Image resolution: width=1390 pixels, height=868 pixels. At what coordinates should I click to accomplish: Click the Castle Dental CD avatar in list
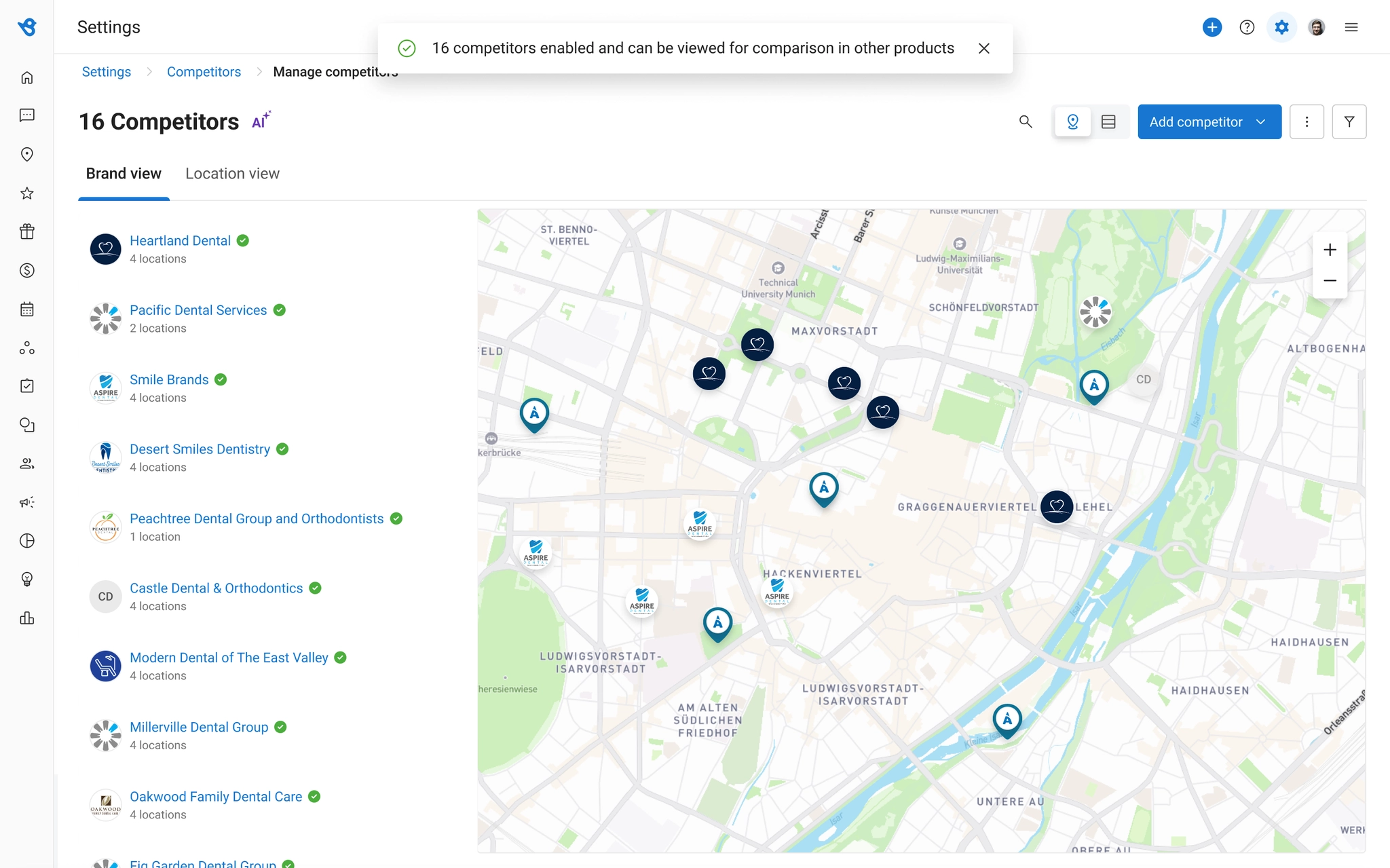click(x=106, y=597)
